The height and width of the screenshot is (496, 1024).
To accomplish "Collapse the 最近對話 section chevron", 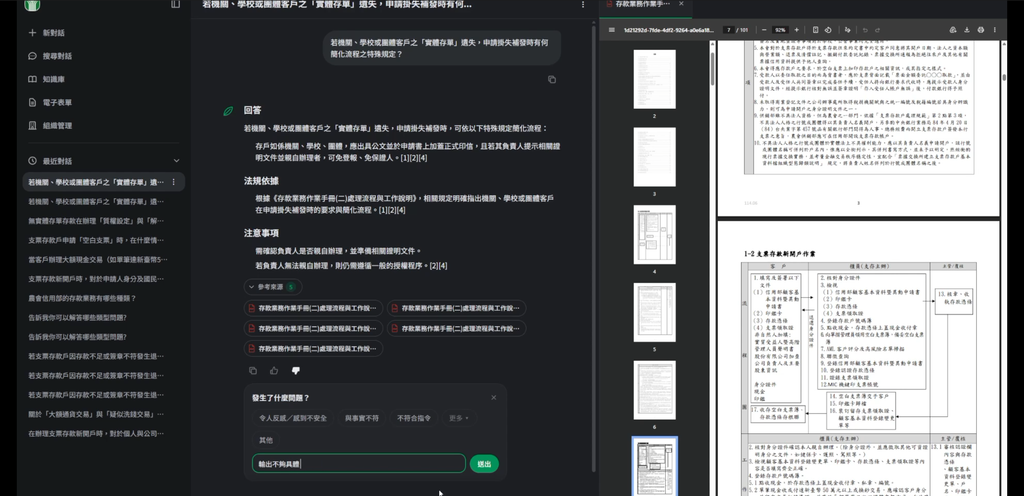I will [x=176, y=161].
